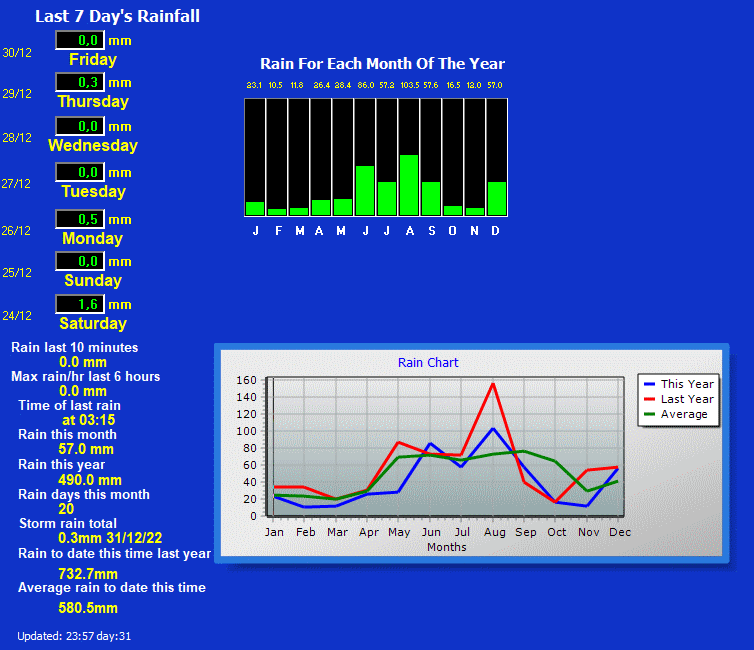Select Wednesday's 0,0 rainfall value box
Image resolution: width=754 pixels, height=650 pixels.
coord(80,126)
